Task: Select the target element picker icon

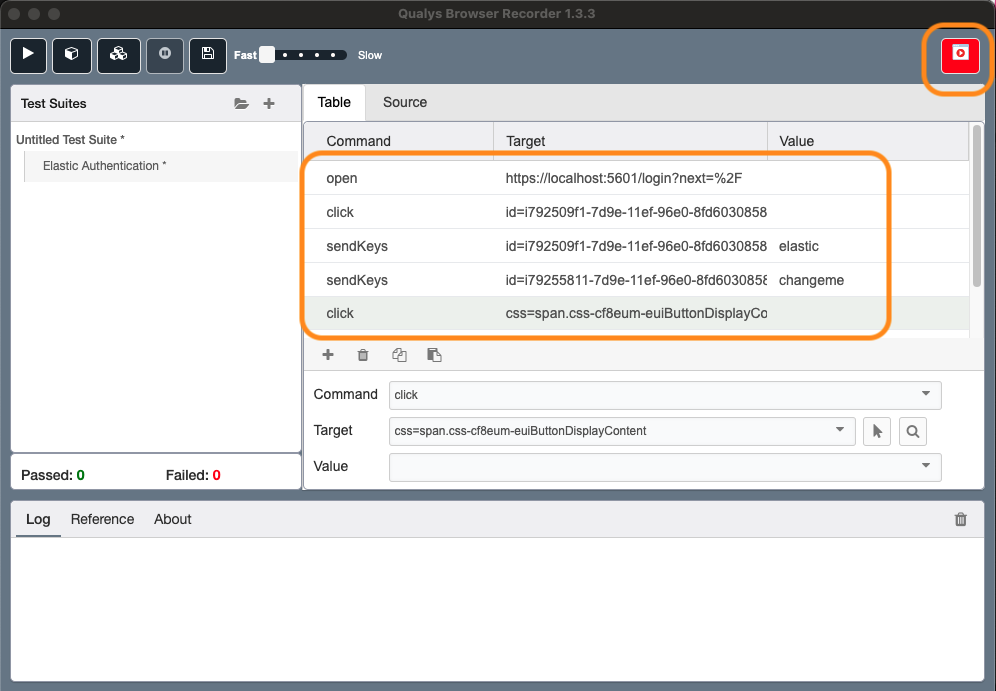Action: coord(876,430)
